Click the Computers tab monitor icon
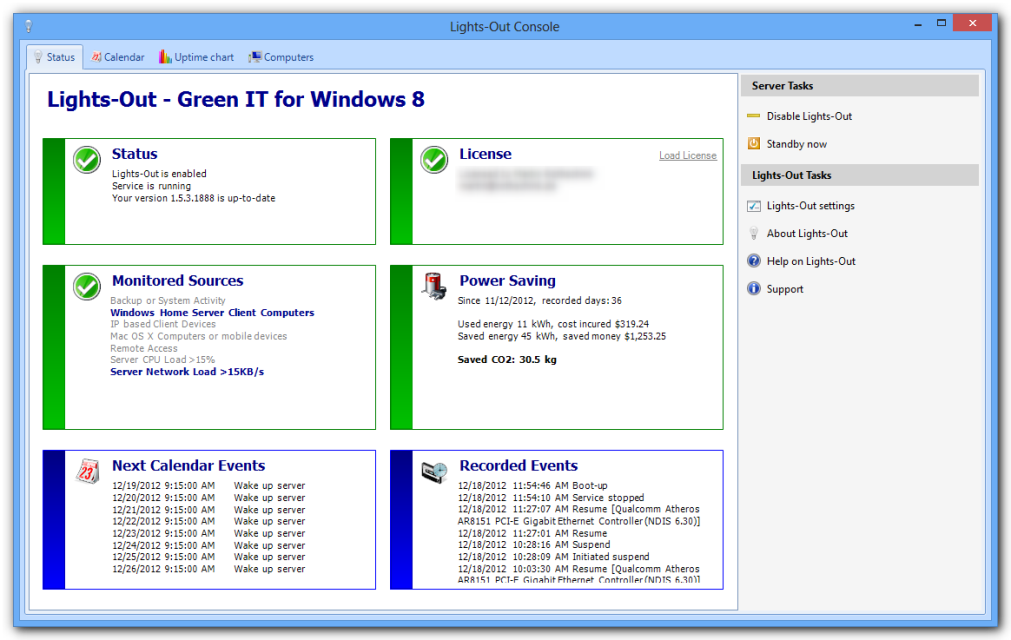 255,57
